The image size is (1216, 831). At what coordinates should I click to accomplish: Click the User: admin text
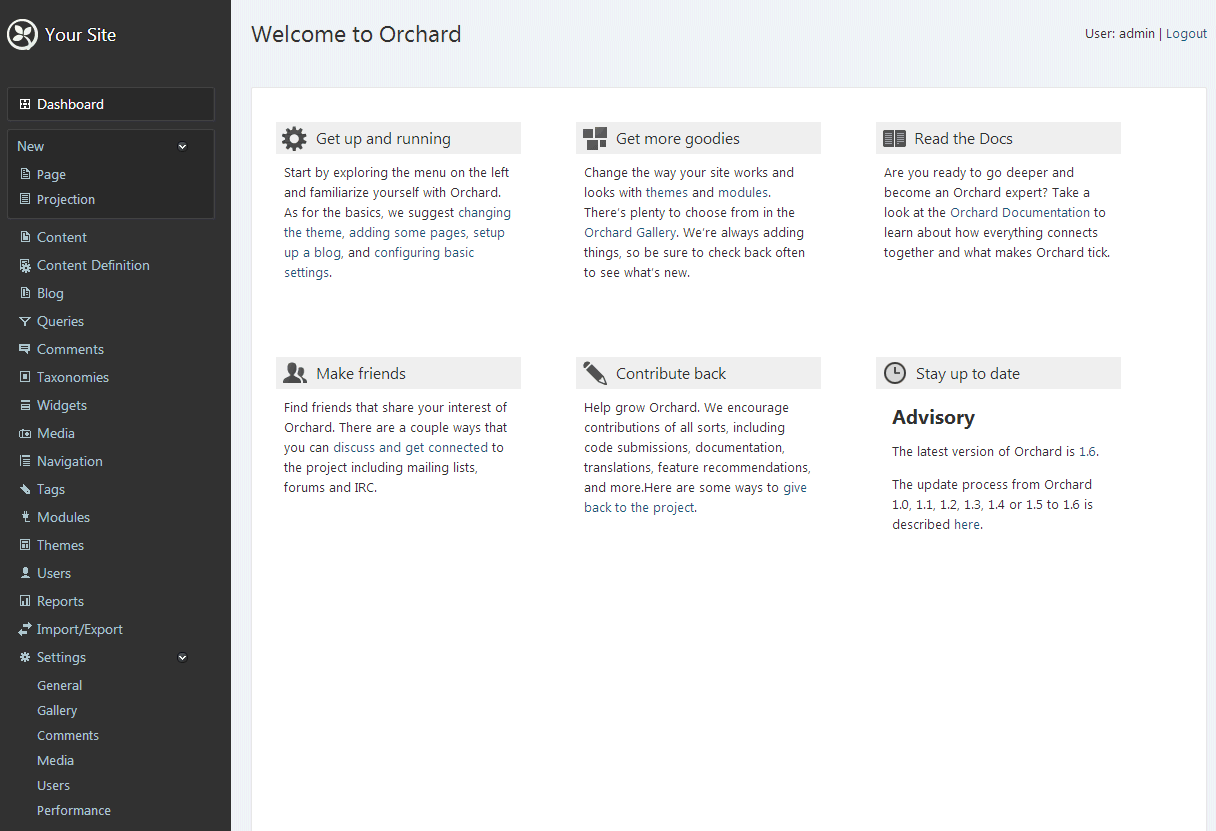pos(1120,33)
